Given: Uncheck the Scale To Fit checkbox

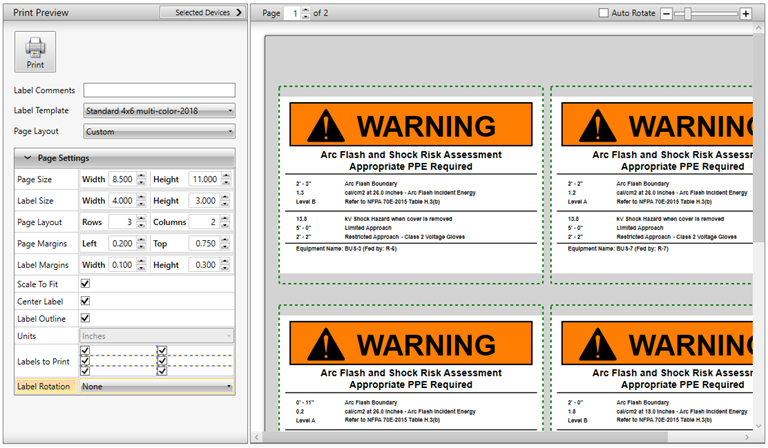Looking at the screenshot, I should (85, 284).
